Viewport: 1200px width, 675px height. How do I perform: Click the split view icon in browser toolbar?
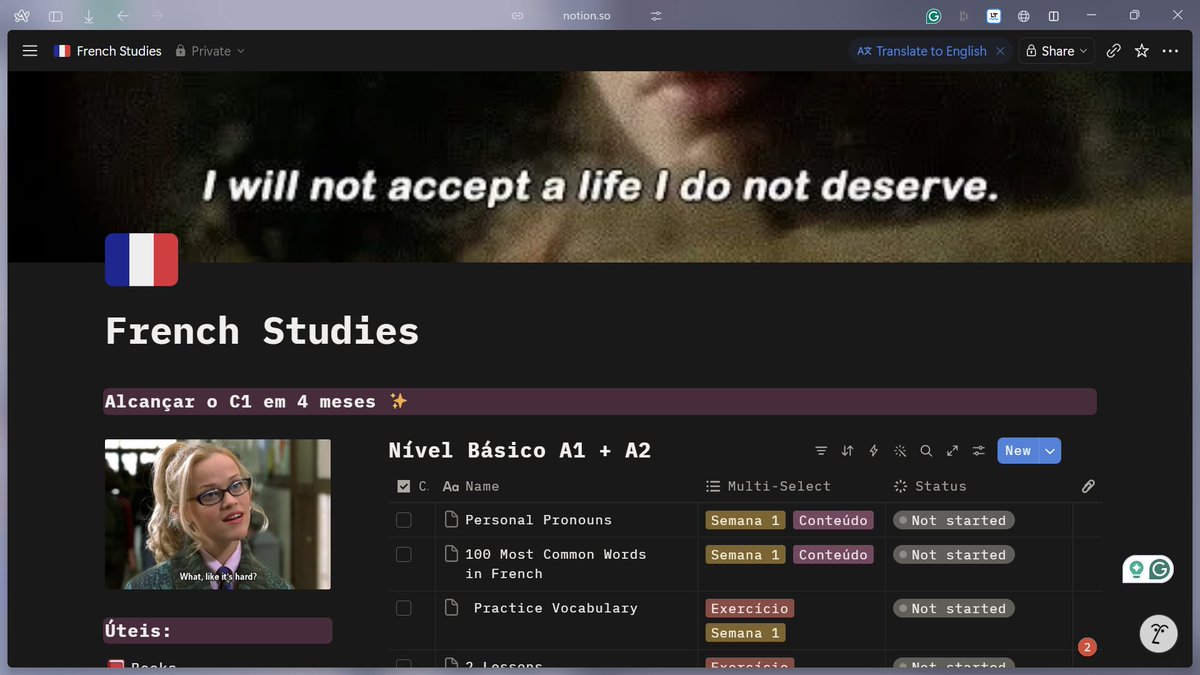1053,16
